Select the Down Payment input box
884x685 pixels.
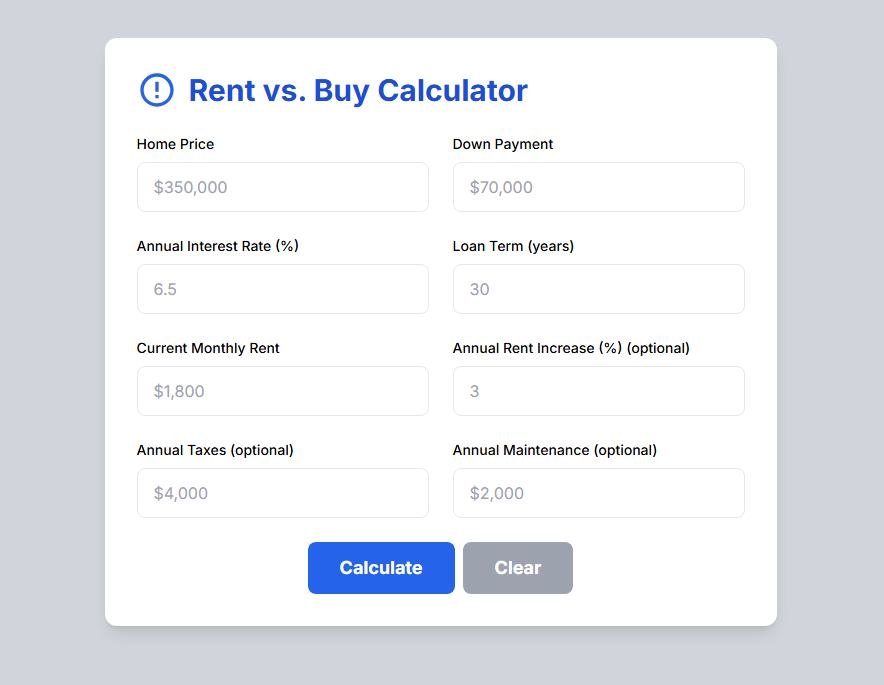pos(599,187)
